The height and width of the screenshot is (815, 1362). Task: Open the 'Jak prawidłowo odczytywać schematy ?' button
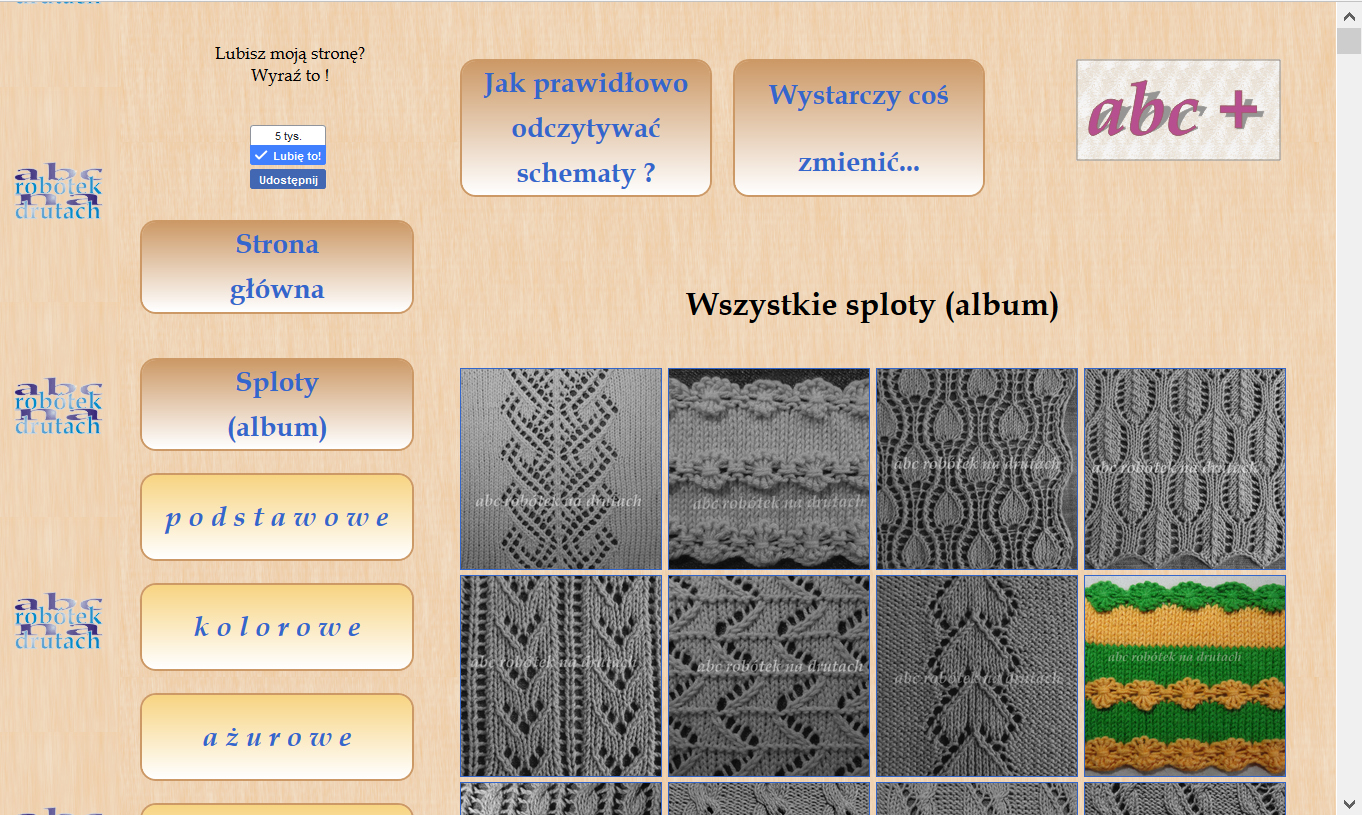[x=586, y=128]
